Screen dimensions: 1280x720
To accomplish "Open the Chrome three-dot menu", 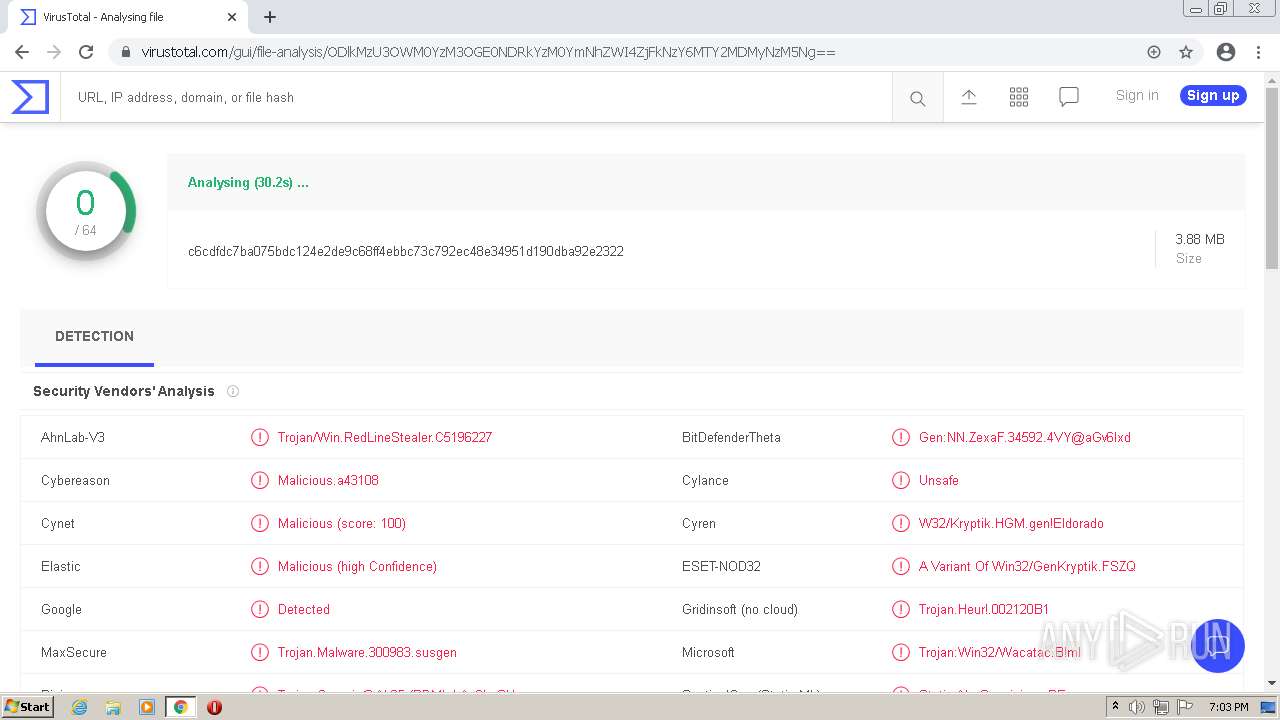I will point(1258,52).
